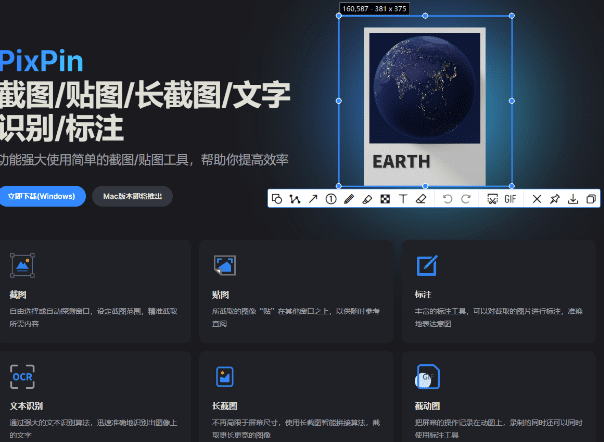Start long screenshot capture
This screenshot has width=604, height=442.
click(492, 199)
